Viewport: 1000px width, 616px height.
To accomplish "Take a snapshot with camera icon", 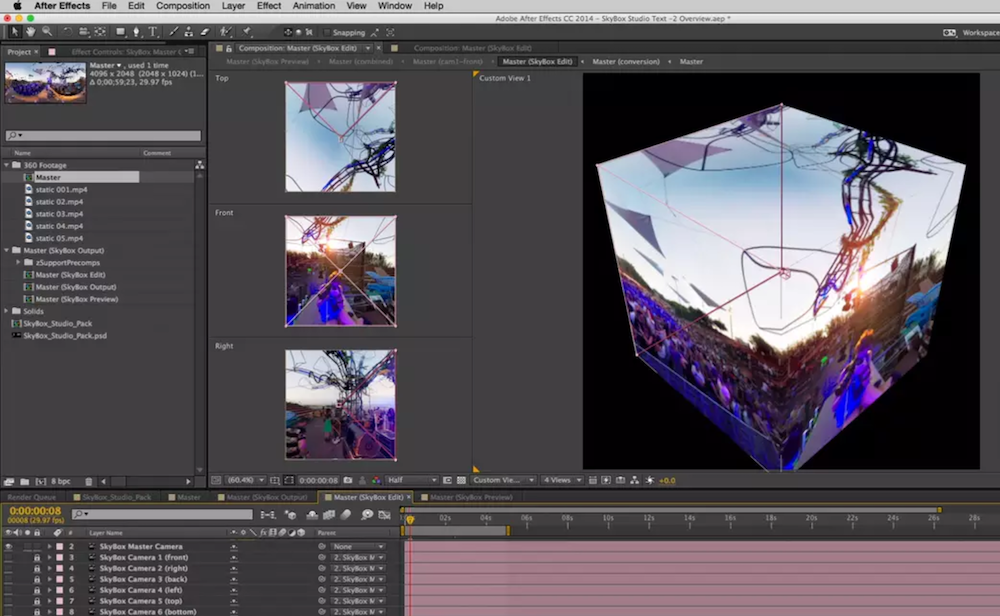I will 348,480.
